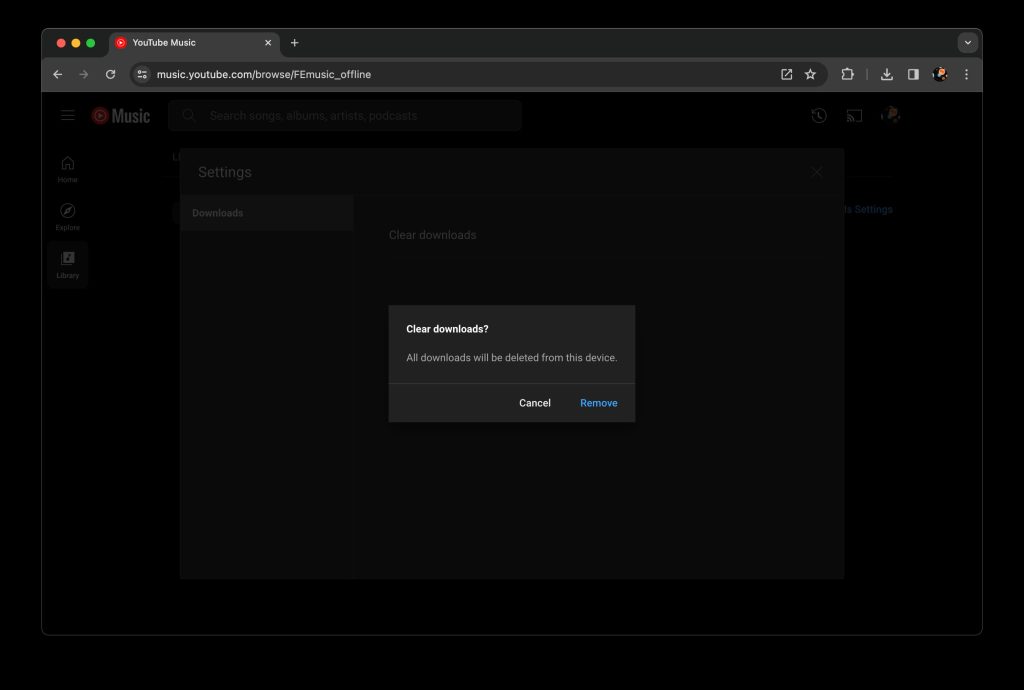Open the Chrome three-dot menu
The image size is (1024, 690).
click(x=966, y=74)
